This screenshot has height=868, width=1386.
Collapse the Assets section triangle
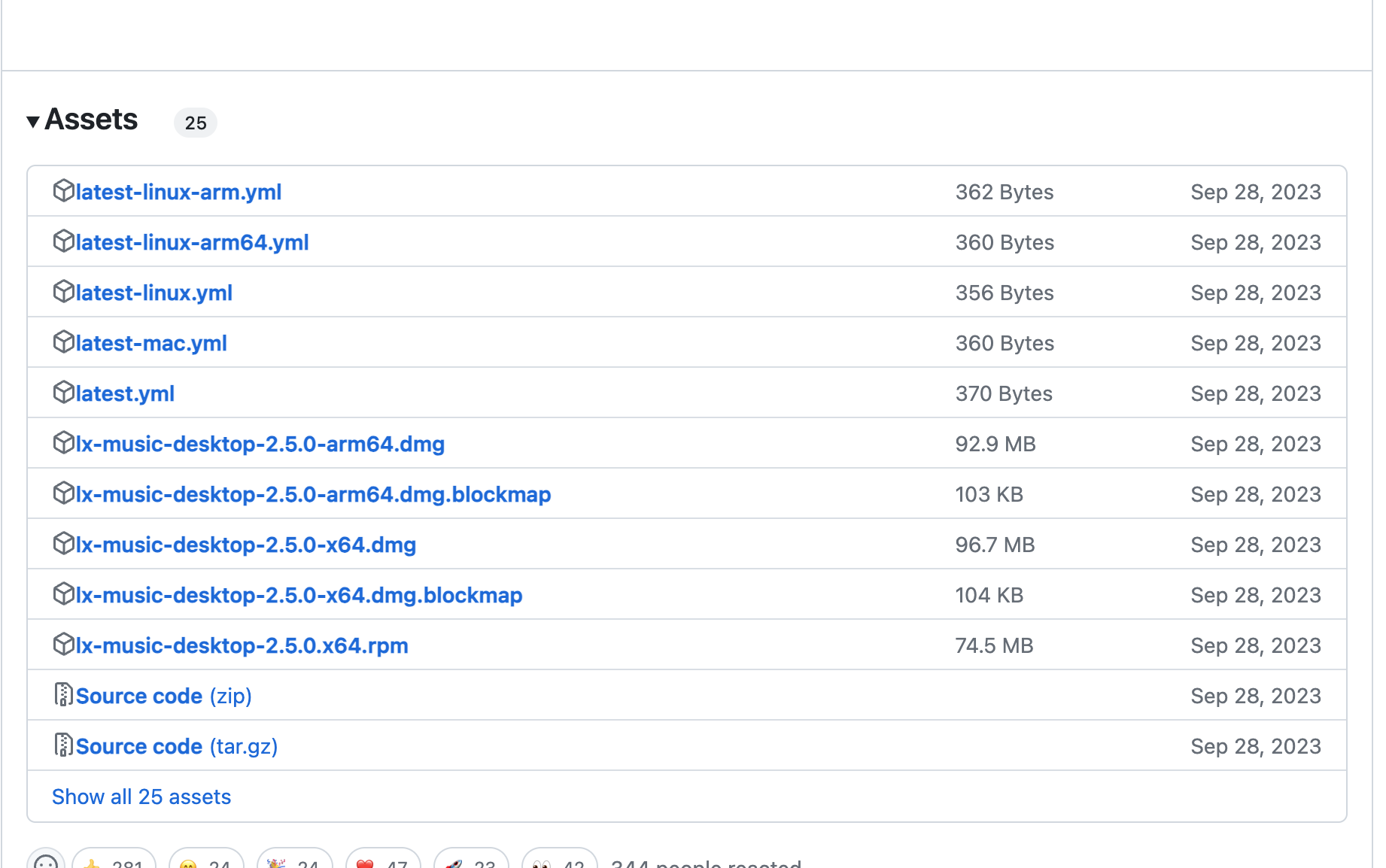pos(33,122)
